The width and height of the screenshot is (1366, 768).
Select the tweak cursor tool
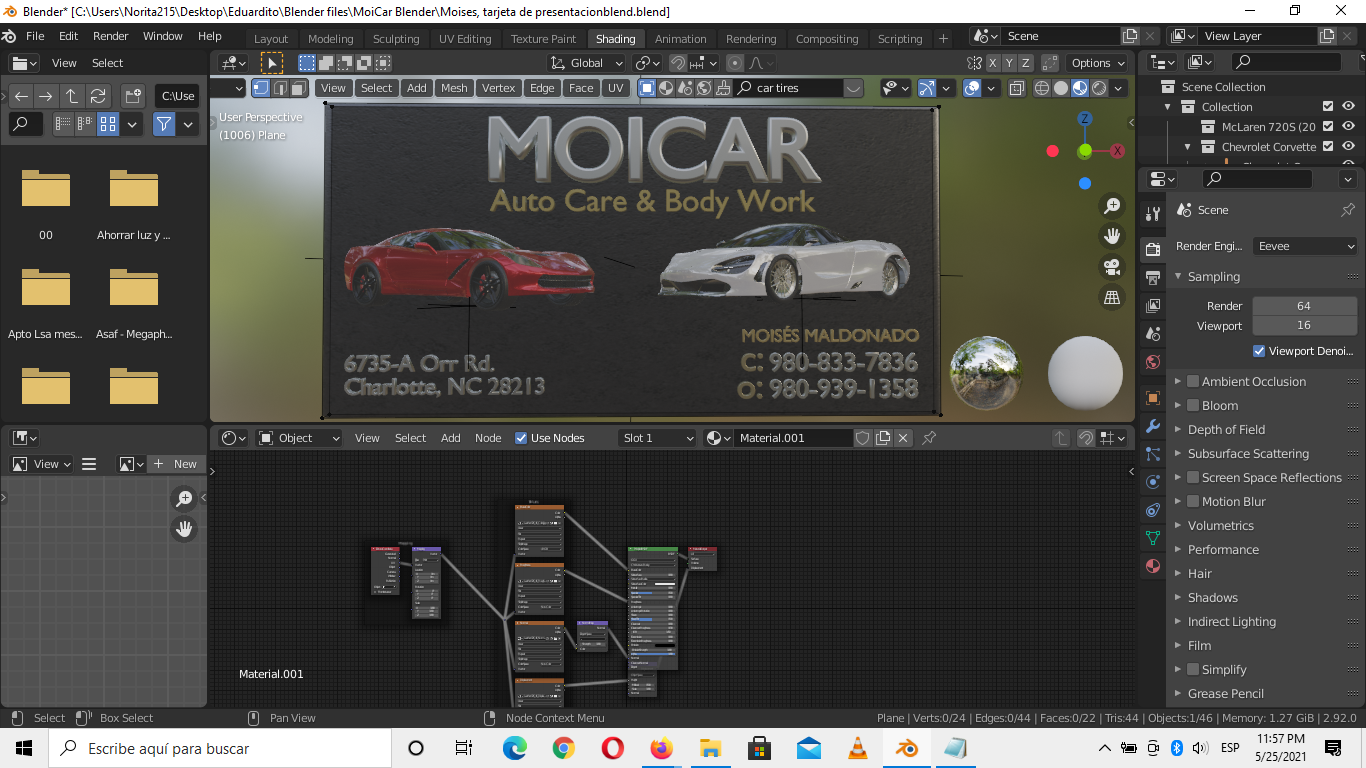[x=271, y=63]
